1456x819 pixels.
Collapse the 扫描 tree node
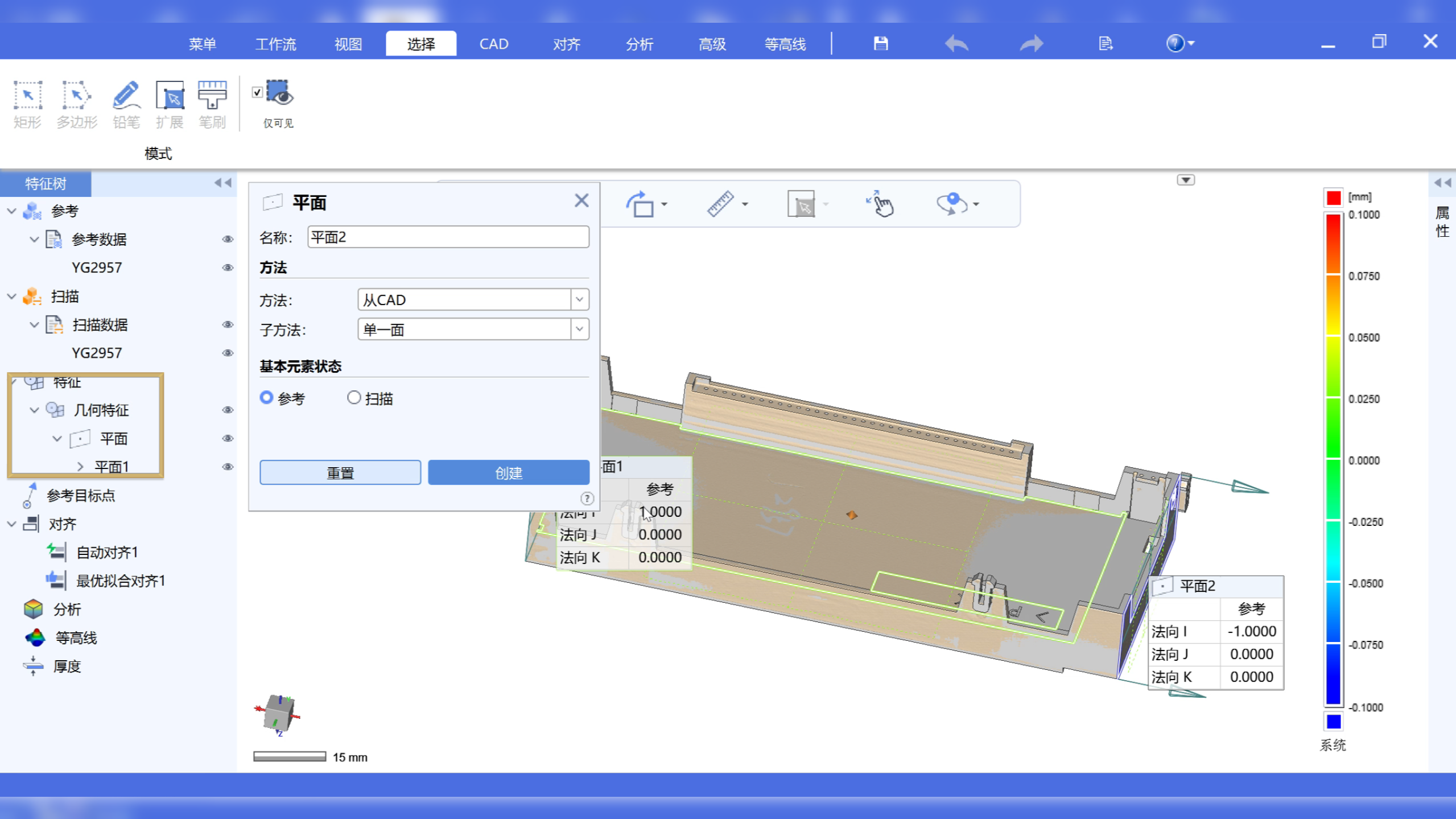[12, 297]
